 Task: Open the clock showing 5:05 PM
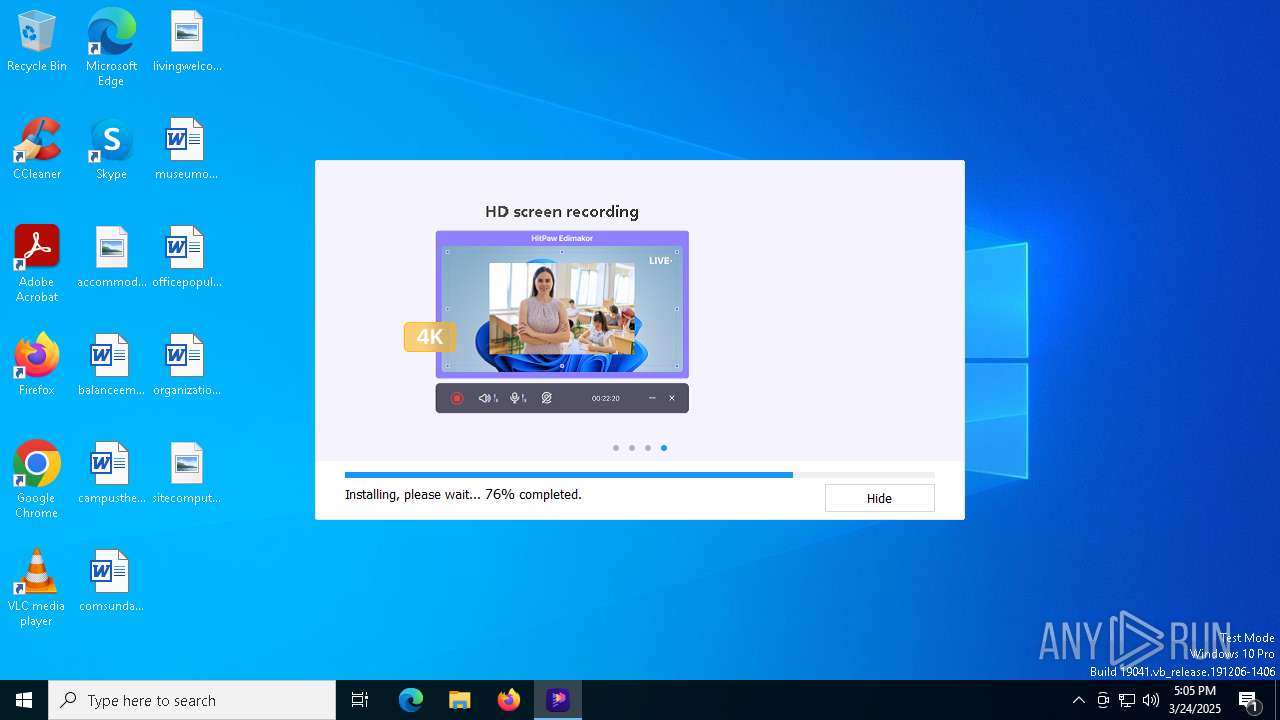(1195, 700)
